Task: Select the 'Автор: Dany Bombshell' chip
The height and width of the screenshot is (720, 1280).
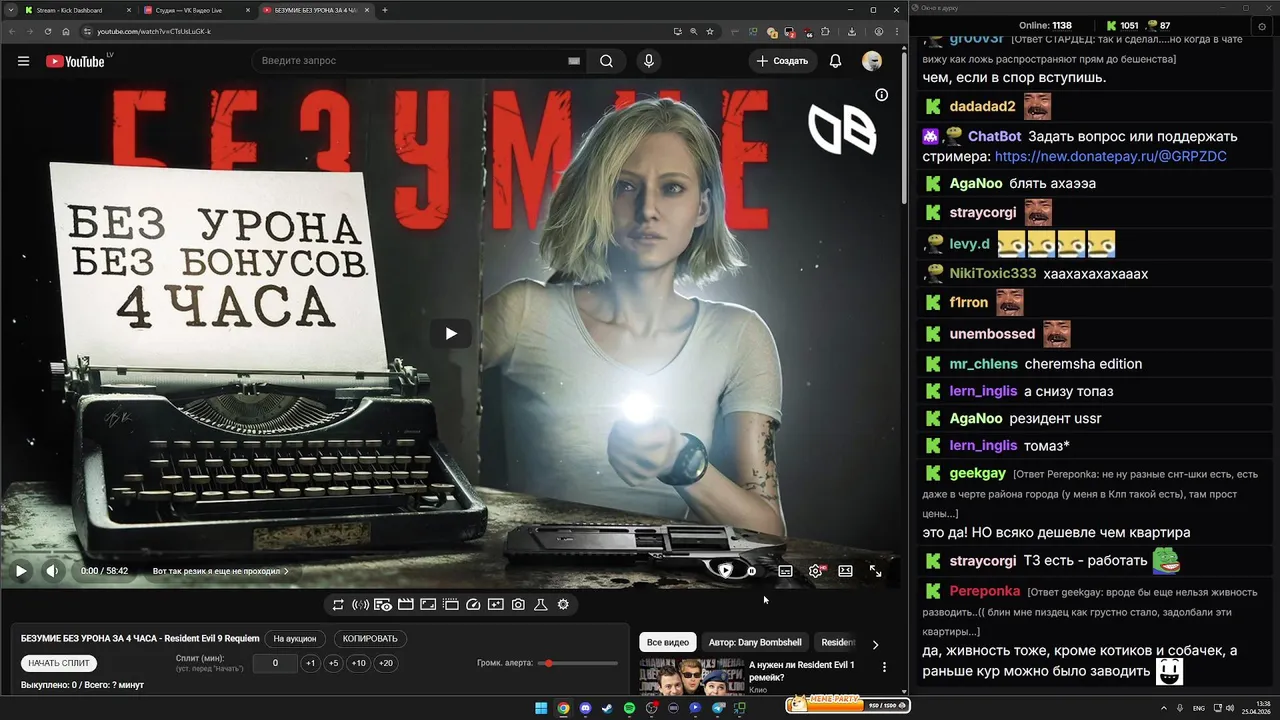Action: pyautogui.click(x=755, y=642)
